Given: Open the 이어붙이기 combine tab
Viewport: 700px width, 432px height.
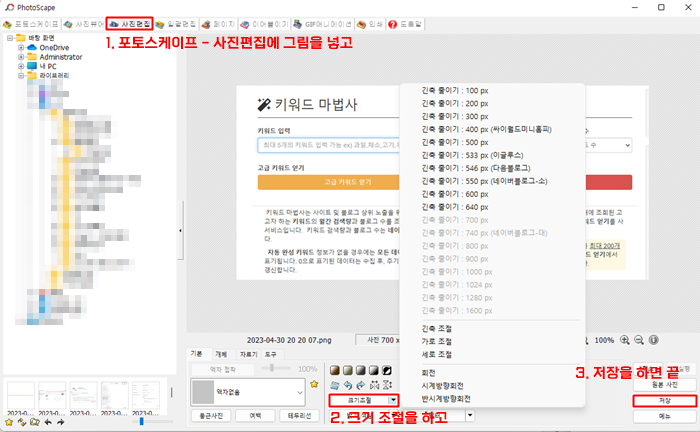Looking at the screenshot, I should [265, 24].
